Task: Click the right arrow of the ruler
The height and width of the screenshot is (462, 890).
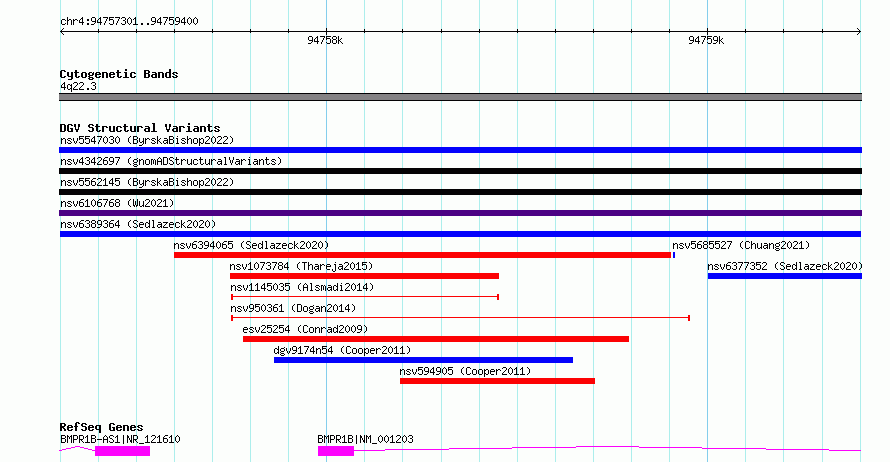Action: pos(859,32)
